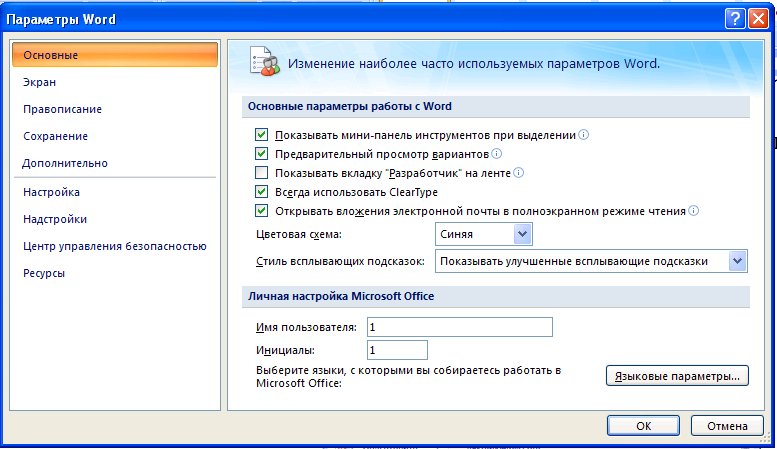The height and width of the screenshot is (449, 777).
Task: Click the Личная настройка Microsoft Office heading
Action: click(341, 296)
